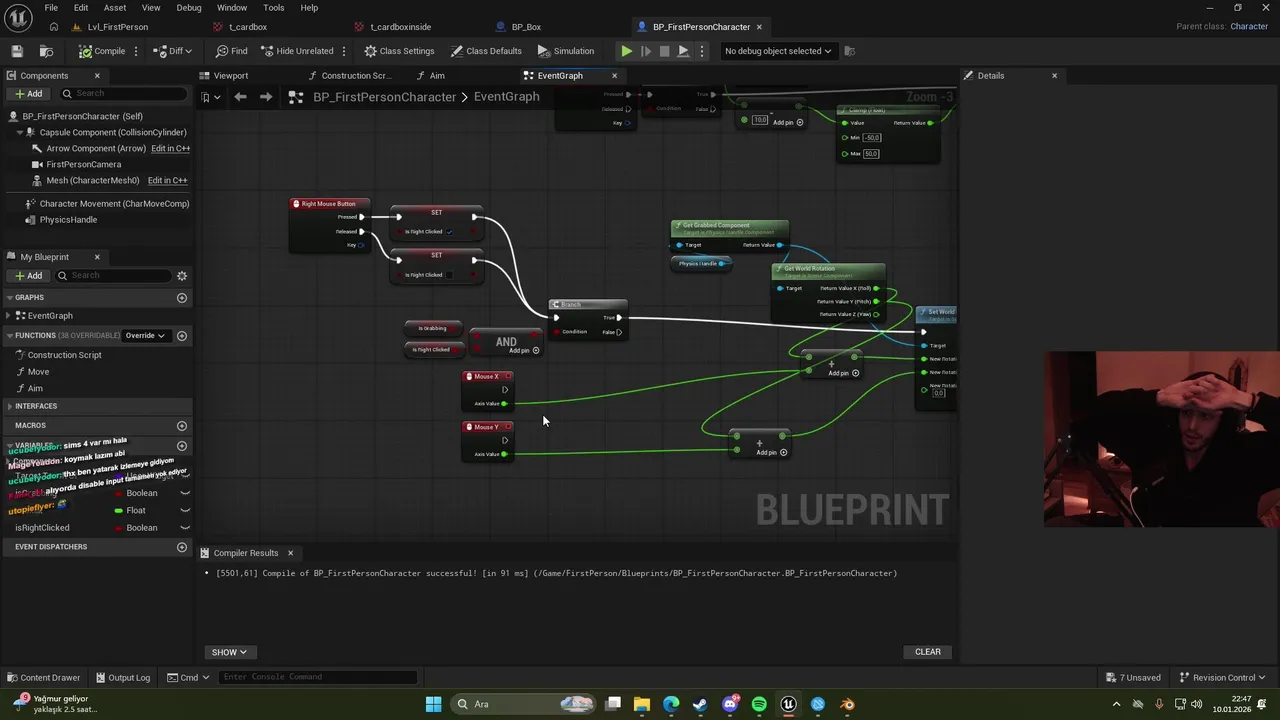Navigate back in graph history
This screenshot has height=720, width=1280.
coord(240,97)
